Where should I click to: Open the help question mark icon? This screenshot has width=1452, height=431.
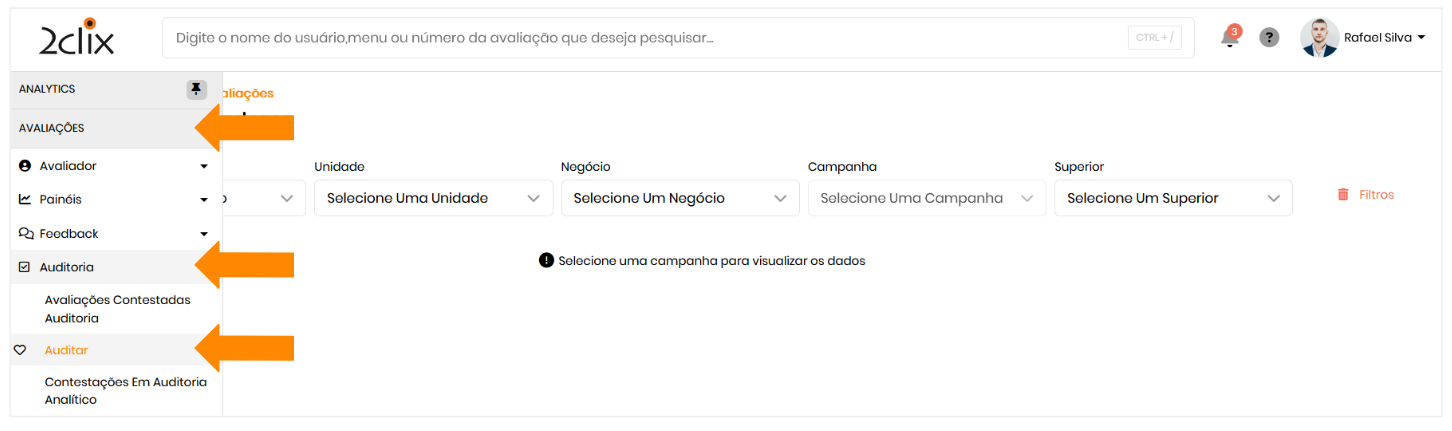pyautogui.click(x=1269, y=38)
